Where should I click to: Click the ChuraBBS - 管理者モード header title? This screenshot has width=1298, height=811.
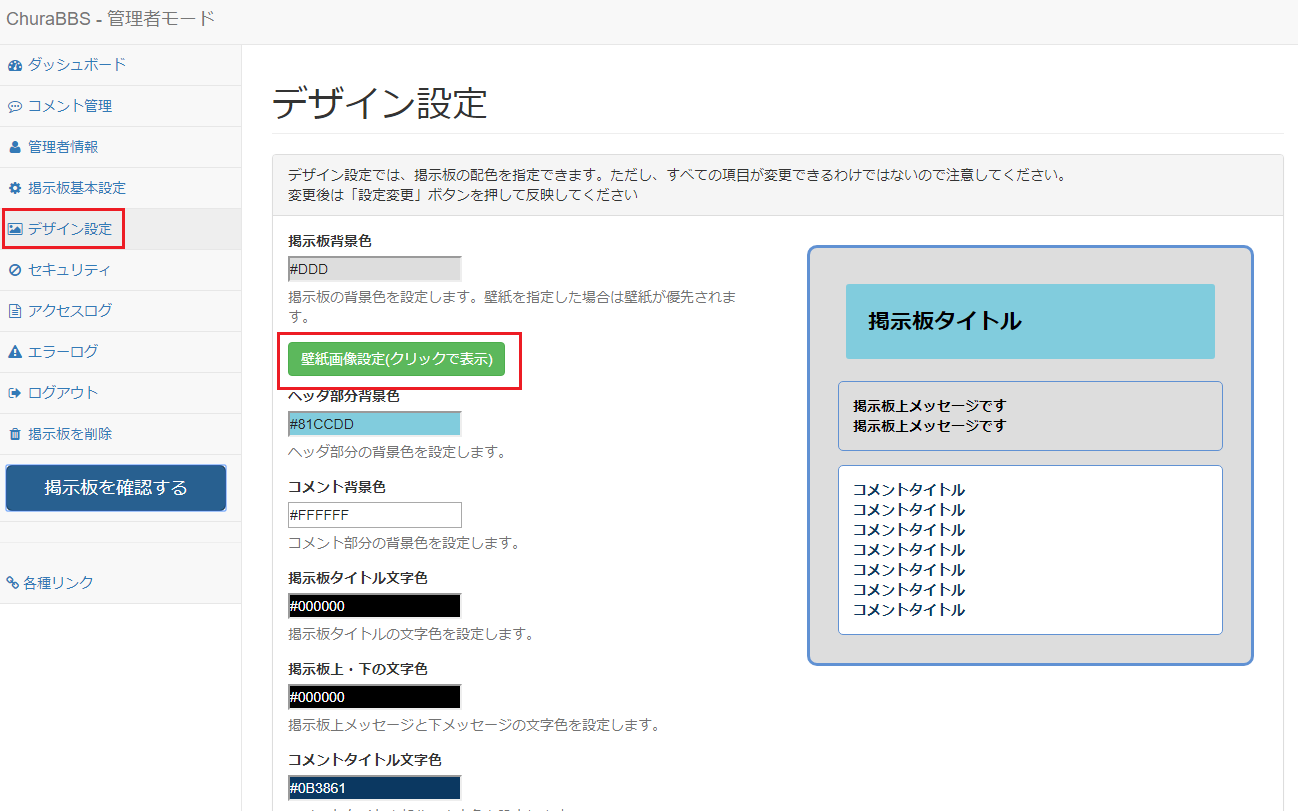[x=110, y=19]
